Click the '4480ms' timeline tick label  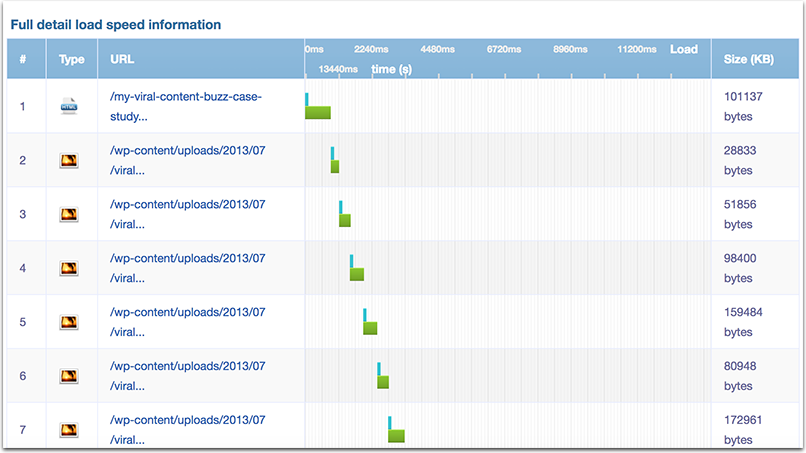tap(437, 49)
